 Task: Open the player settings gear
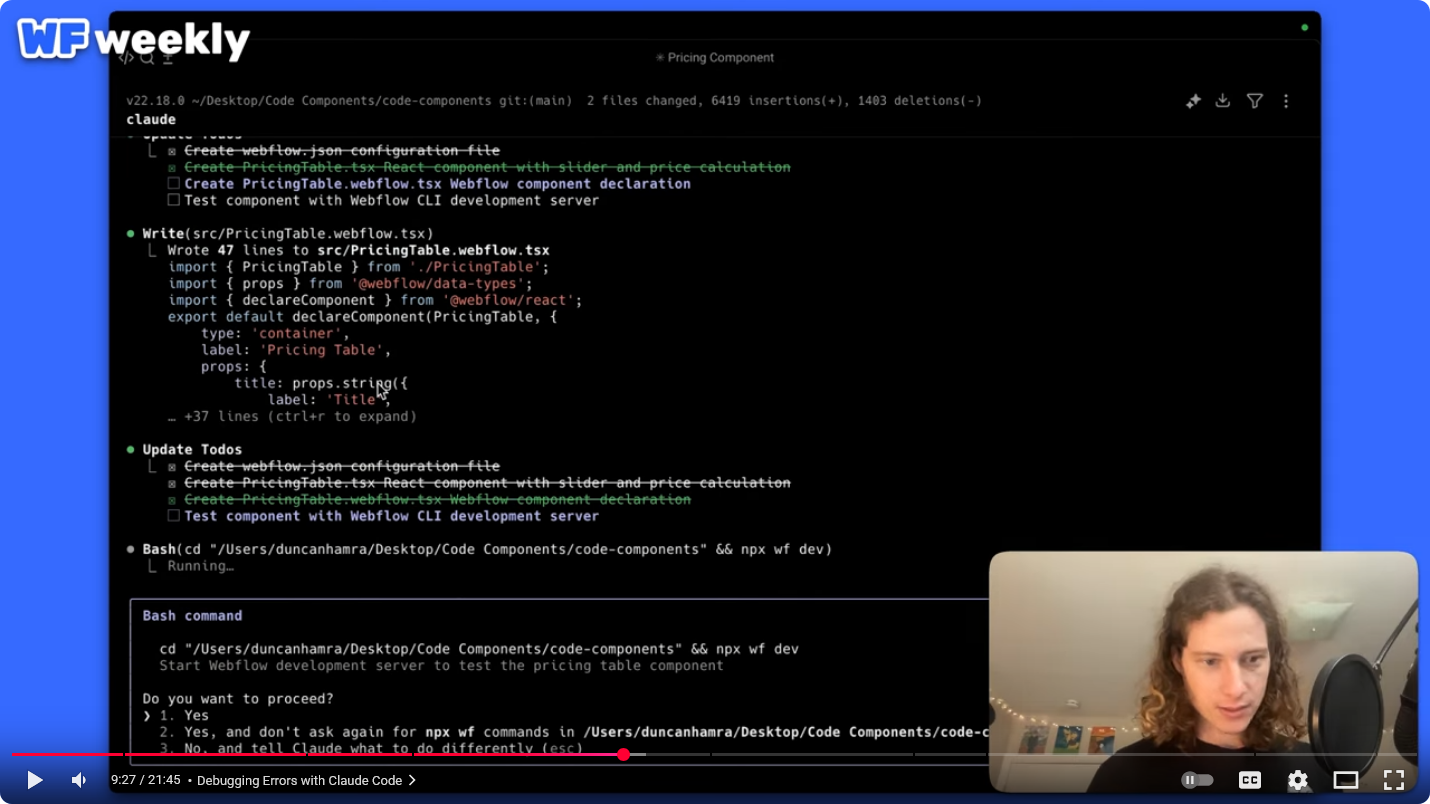pyautogui.click(x=1297, y=780)
